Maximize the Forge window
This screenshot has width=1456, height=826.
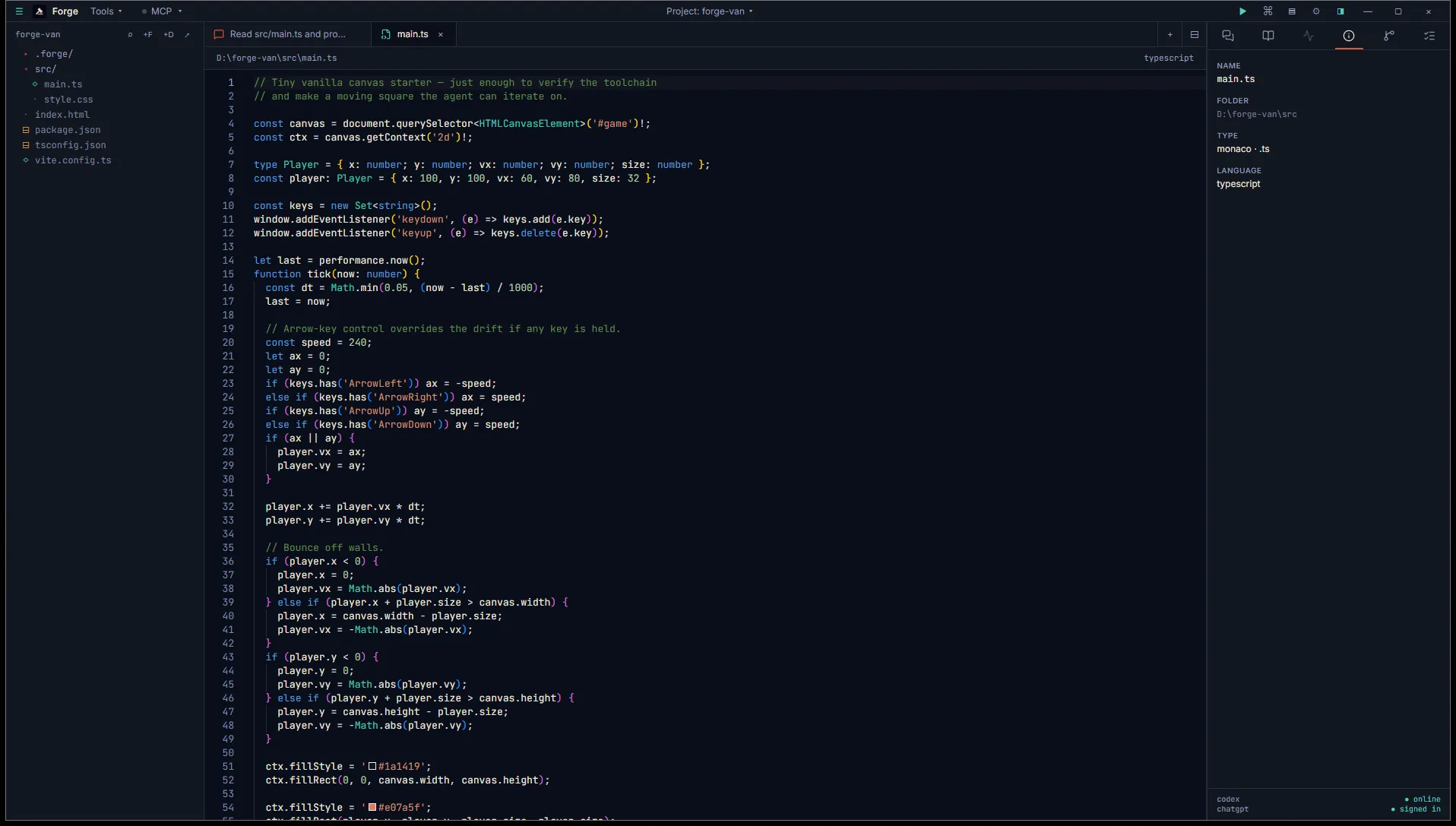coord(1398,11)
